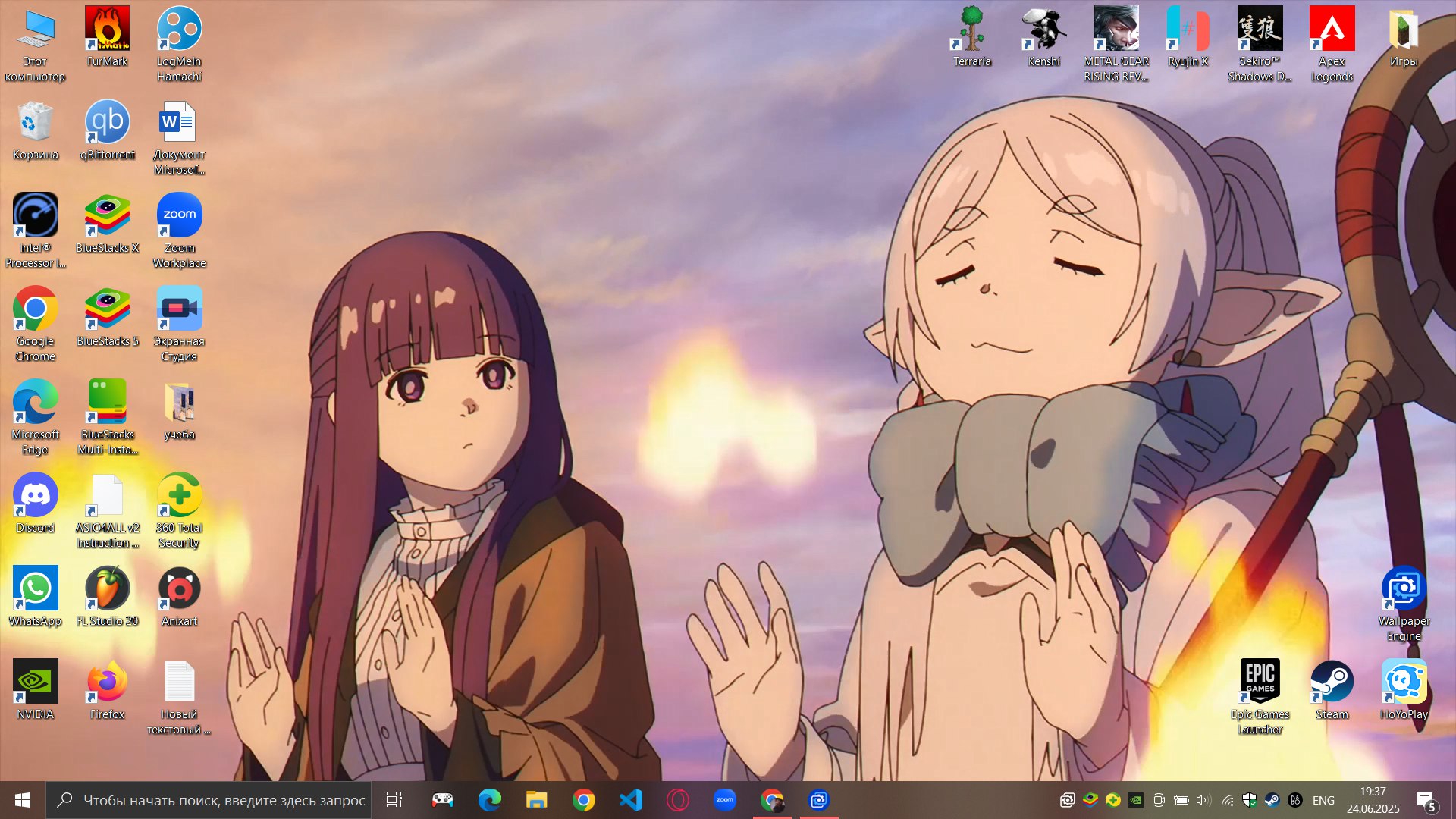Select the BlueStacks X shortcut
Viewport: 1456px width, 819px height.
tap(107, 224)
